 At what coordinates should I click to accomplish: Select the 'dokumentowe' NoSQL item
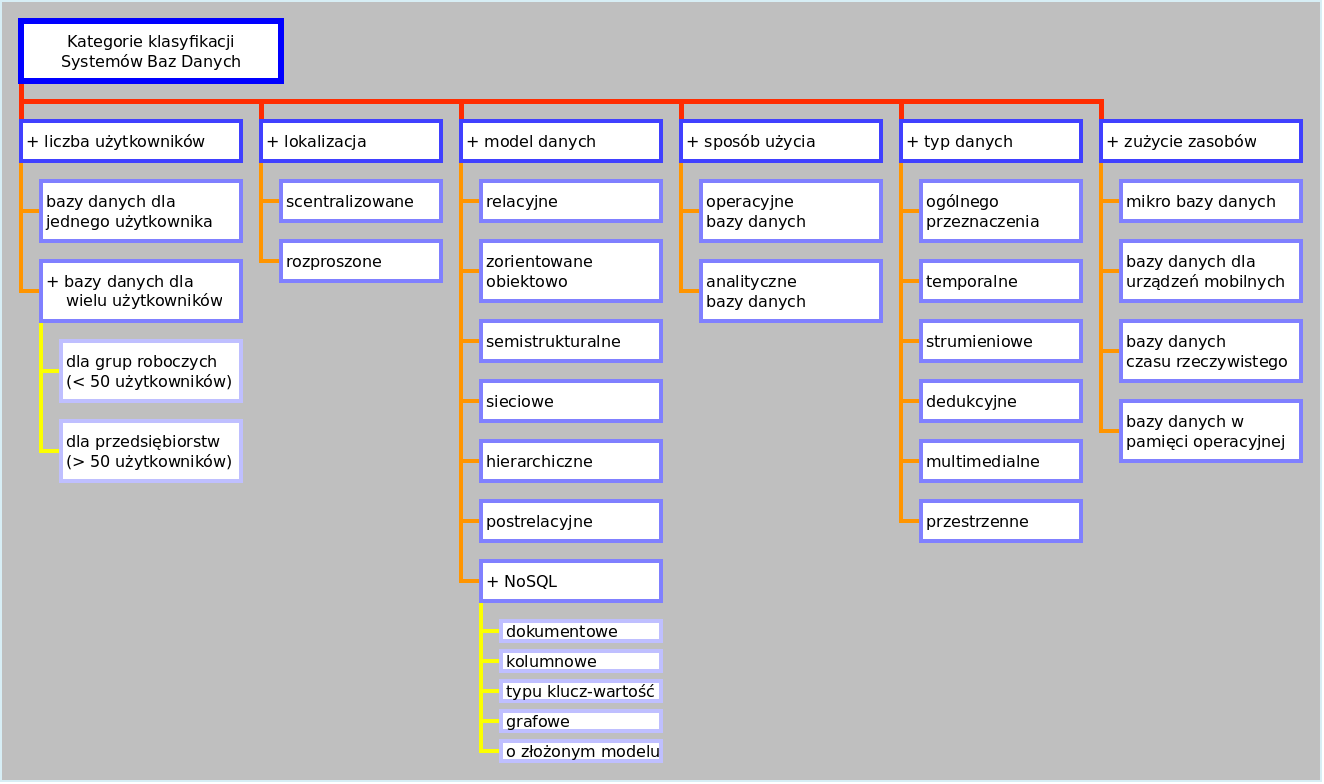[x=581, y=631]
